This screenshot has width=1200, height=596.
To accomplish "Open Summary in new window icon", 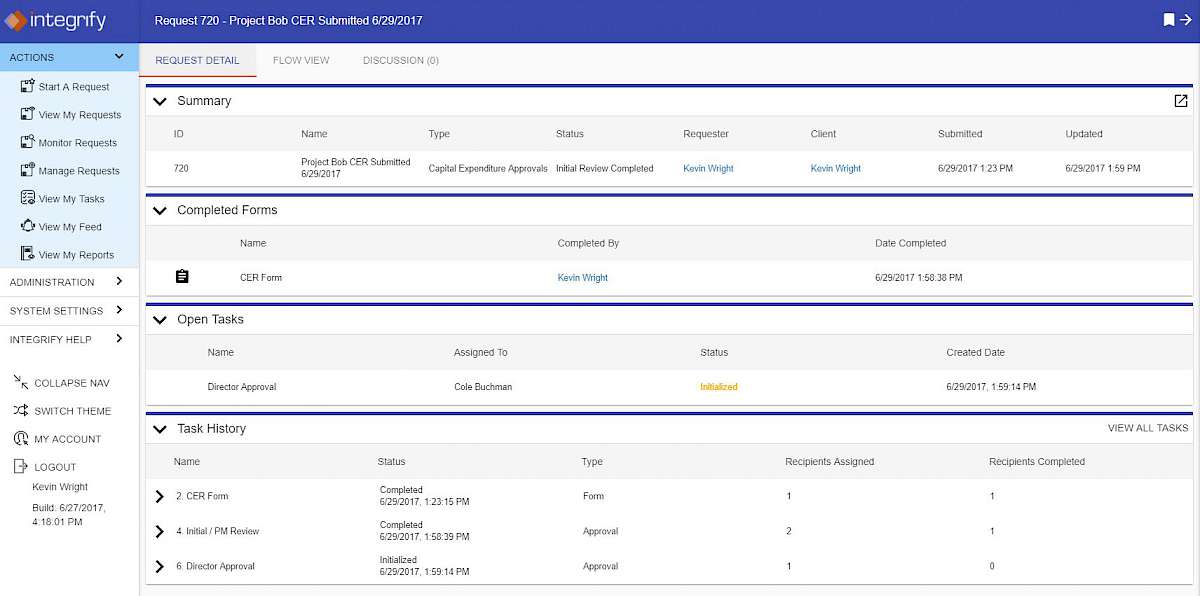I will coord(1181,101).
